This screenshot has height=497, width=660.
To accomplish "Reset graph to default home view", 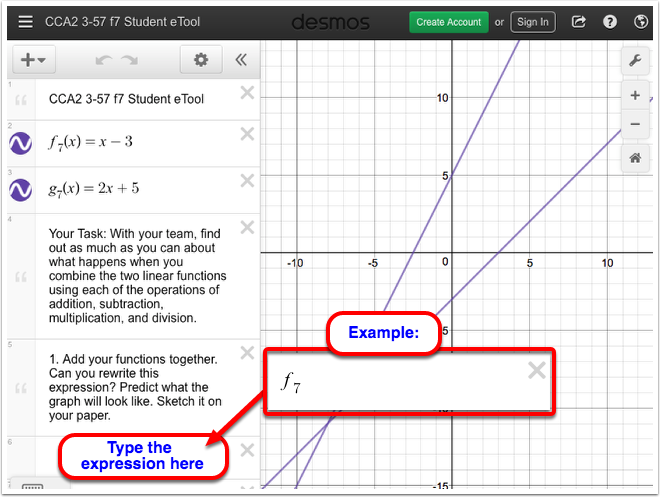I will 635,158.
